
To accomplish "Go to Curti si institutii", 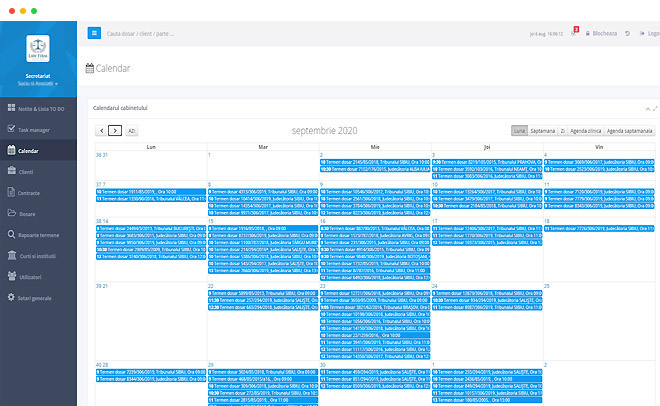I will click(x=40, y=255).
